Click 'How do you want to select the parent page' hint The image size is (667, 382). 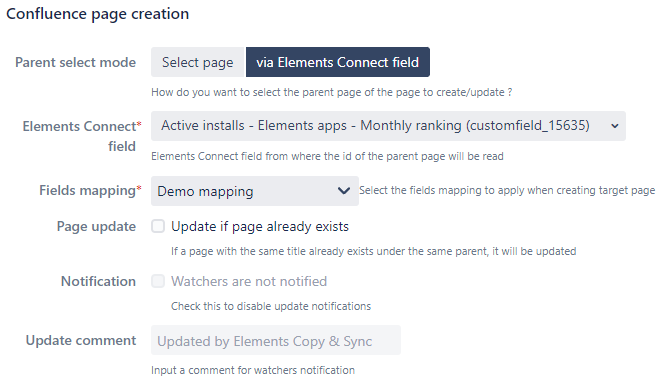pos(331,92)
